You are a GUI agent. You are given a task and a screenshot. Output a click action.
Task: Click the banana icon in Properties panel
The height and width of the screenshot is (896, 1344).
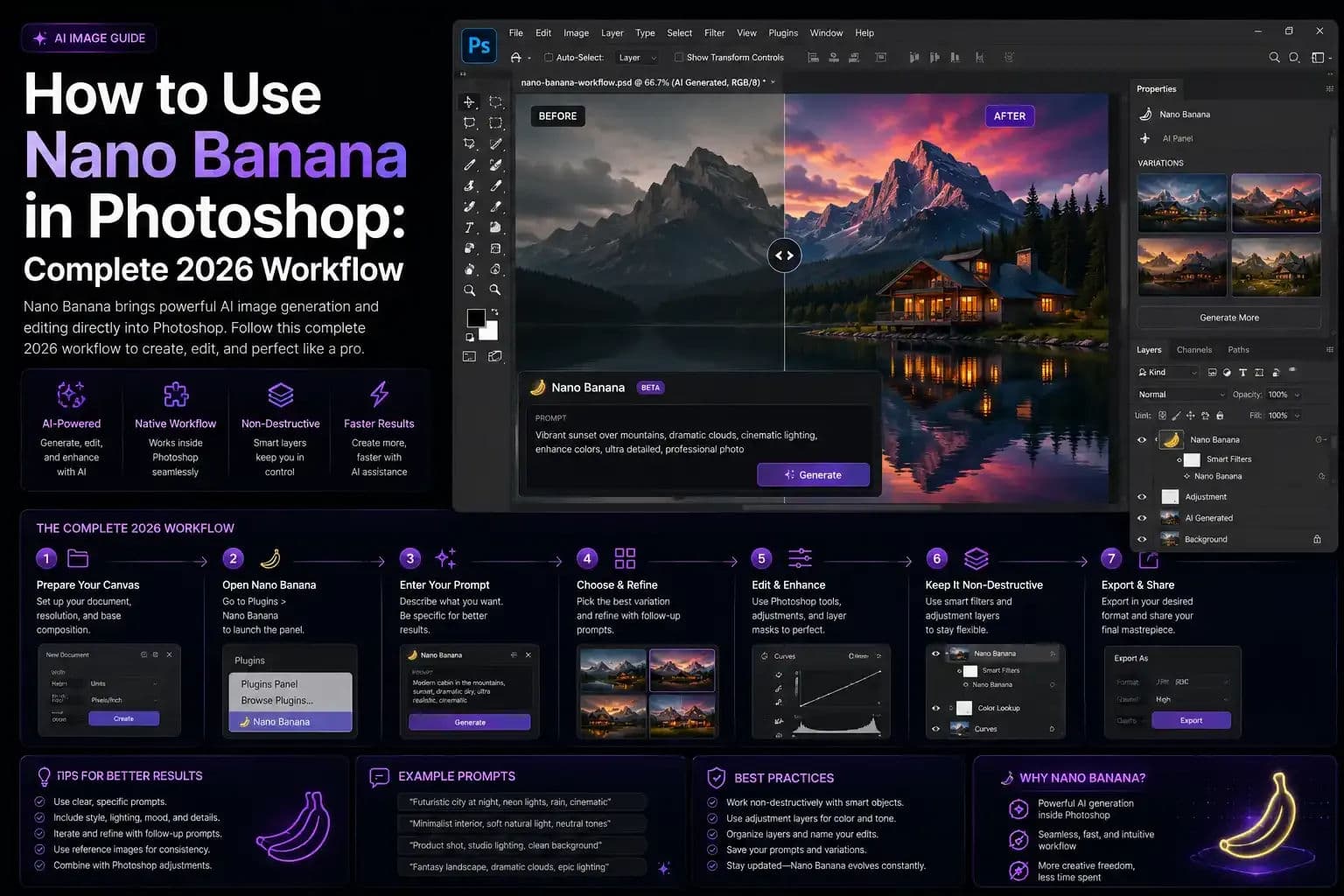1145,115
